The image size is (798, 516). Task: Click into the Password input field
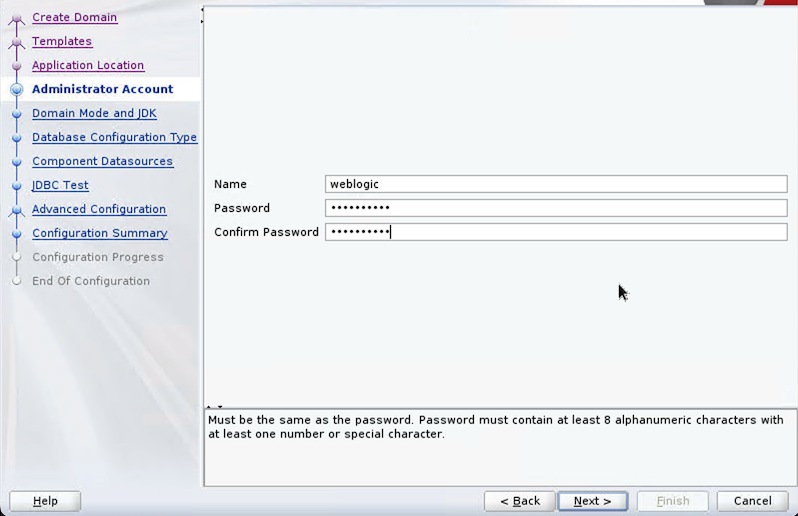click(x=556, y=208)
